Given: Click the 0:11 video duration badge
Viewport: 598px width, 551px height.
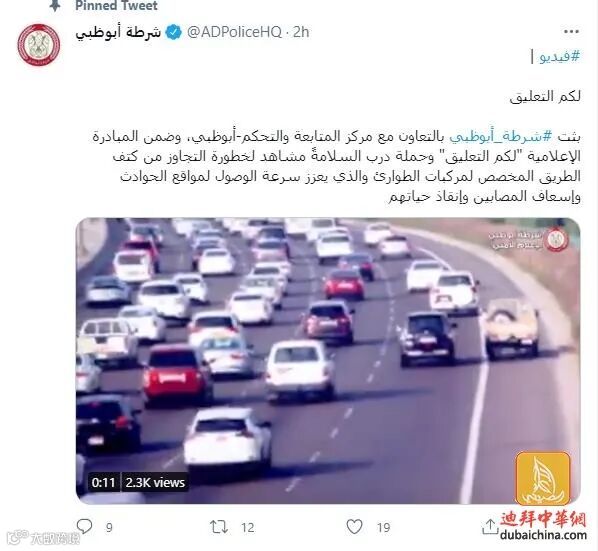Looking at the screenshot, I should pyautogui.click(x=103, y=482).
